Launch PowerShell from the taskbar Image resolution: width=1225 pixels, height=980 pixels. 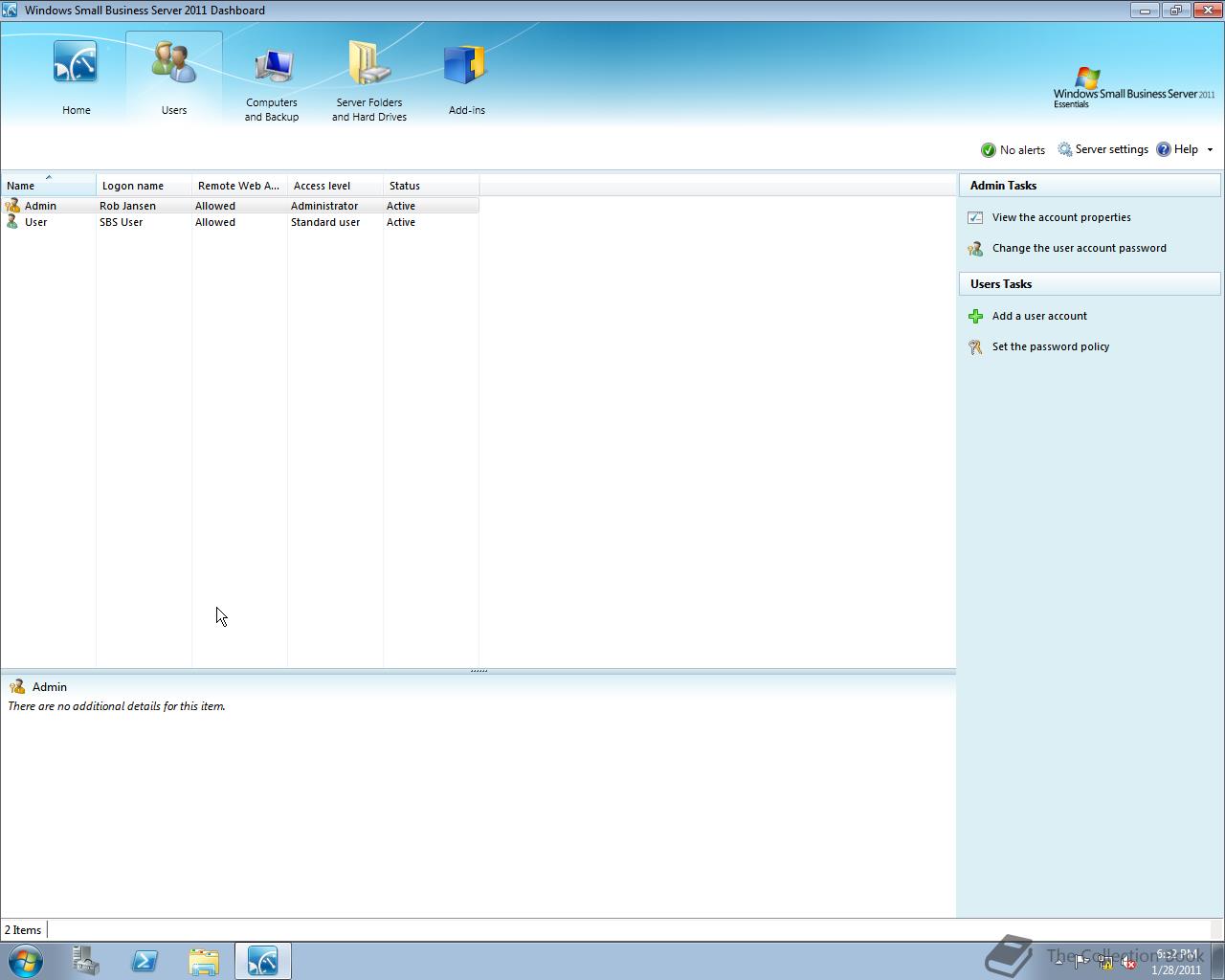point(145,961)
